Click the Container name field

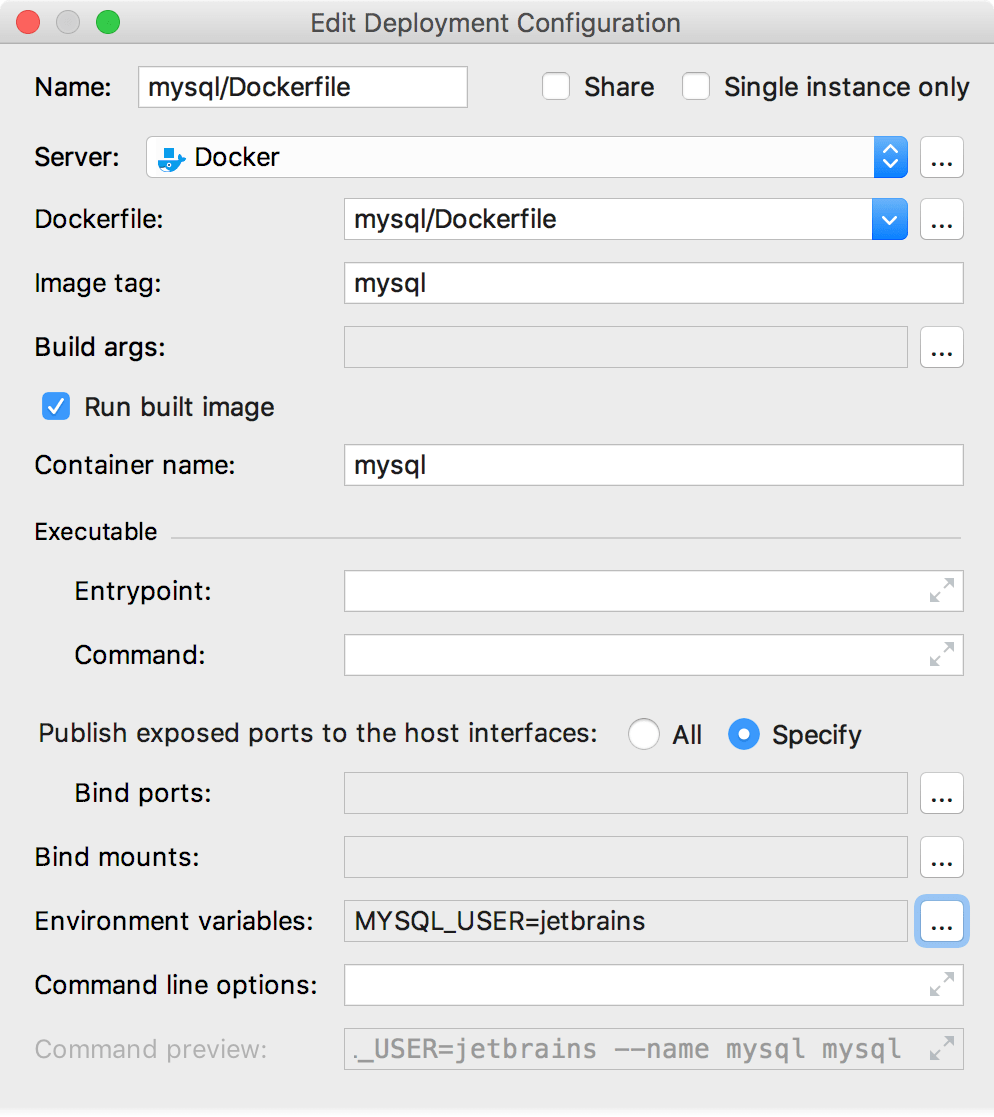[653, 465]
